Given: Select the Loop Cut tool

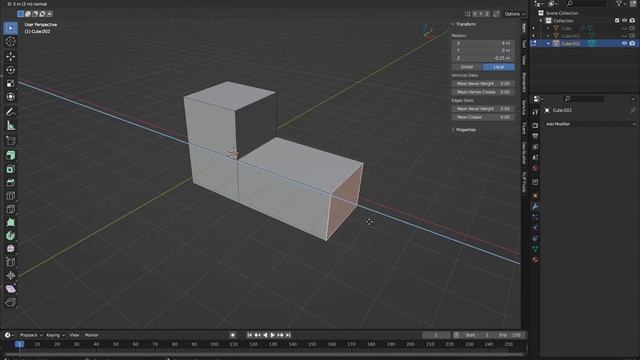Looking at the screenshot, I should click(11, 196).
